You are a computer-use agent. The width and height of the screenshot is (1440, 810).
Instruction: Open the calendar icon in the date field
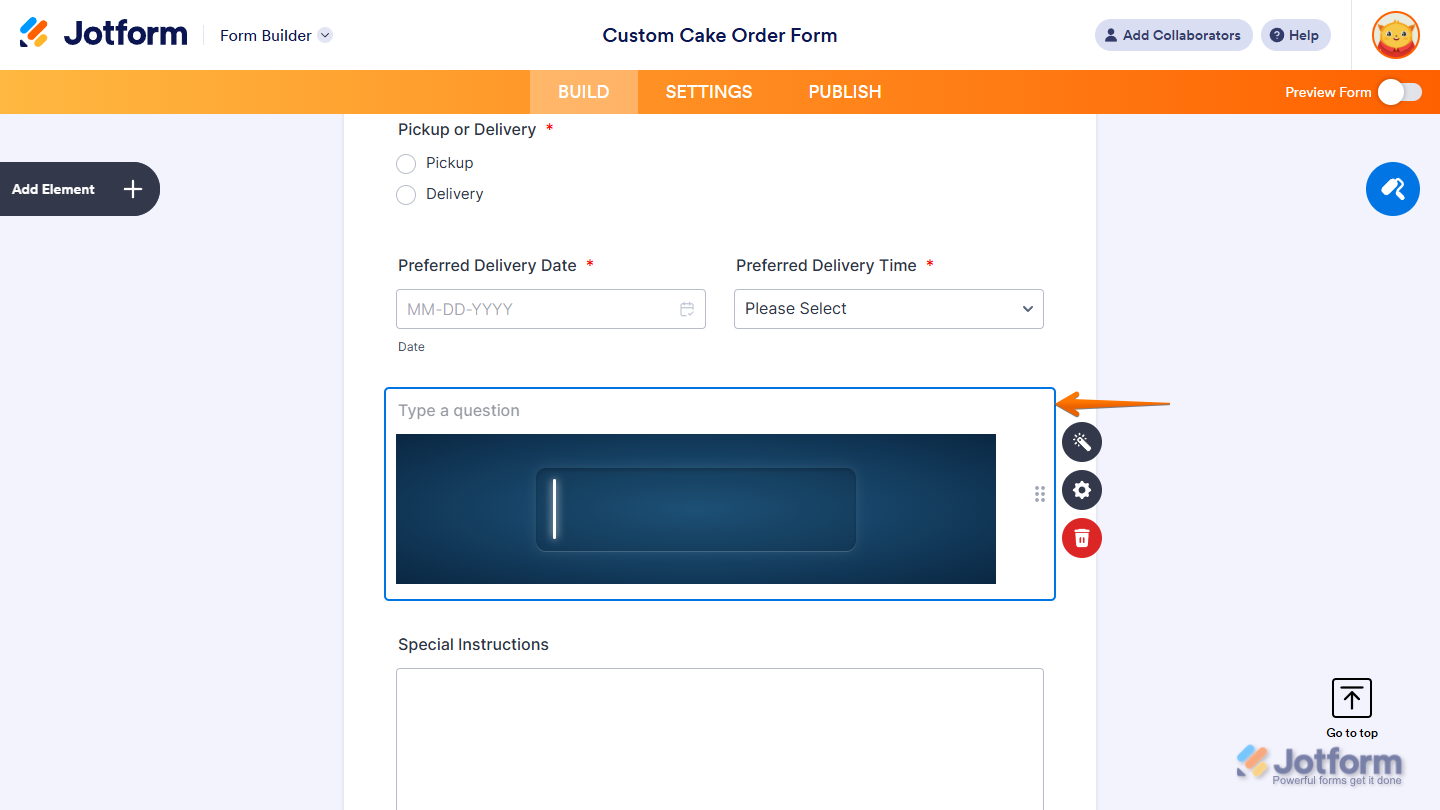click(687, 309)
